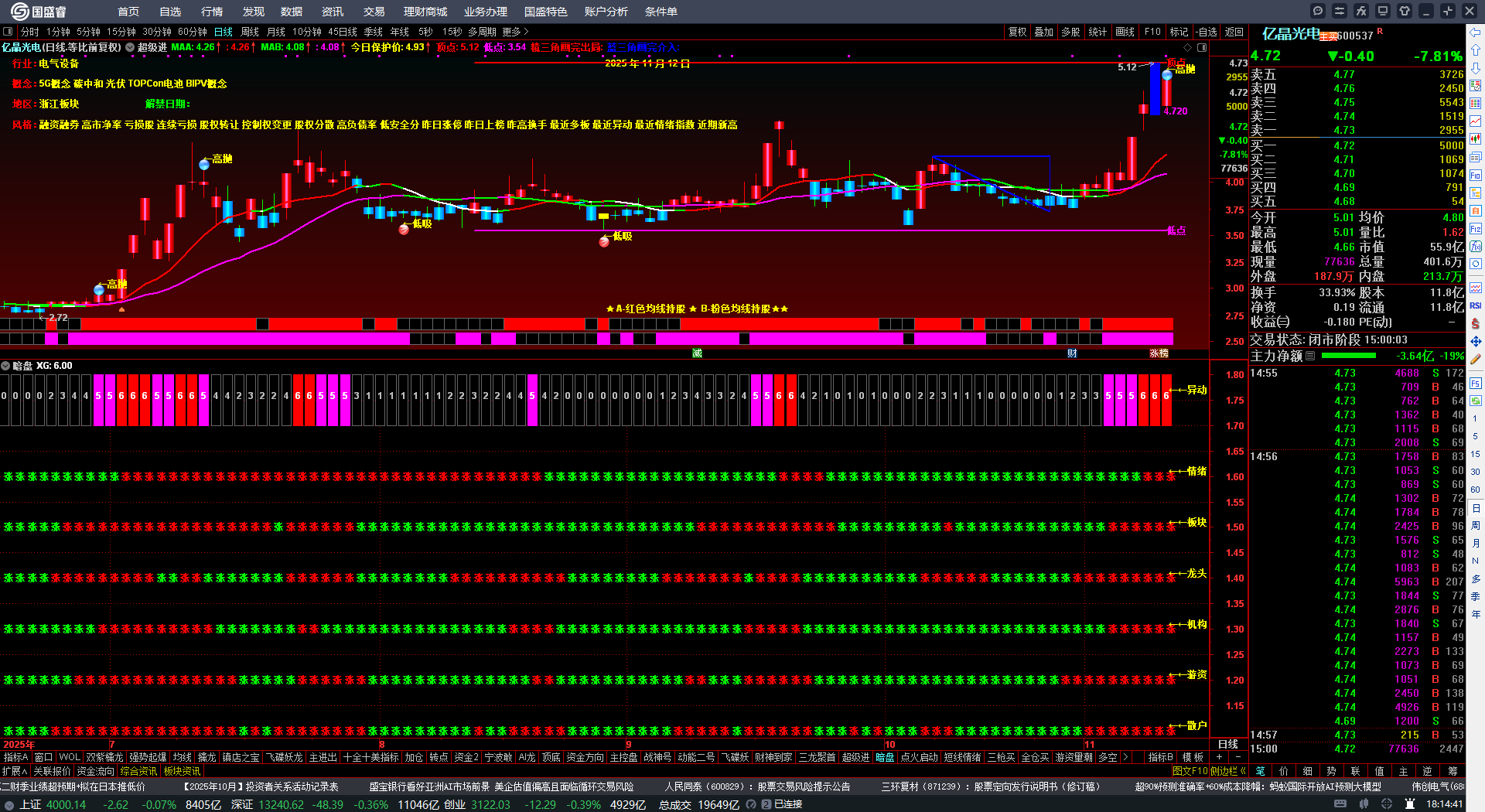Open the settings sliders icon
The width and height of the screenshot is (1485, 812).
point(1340,11)
